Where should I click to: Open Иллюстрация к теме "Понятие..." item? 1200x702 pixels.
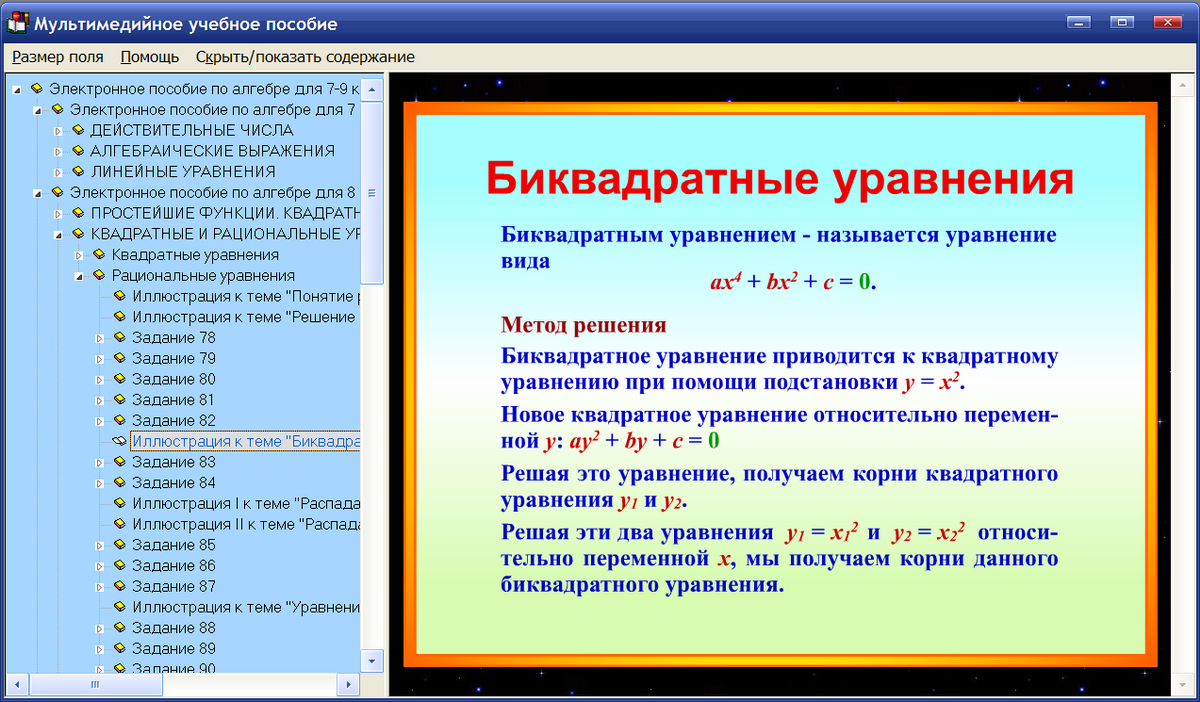coord(246,296)
